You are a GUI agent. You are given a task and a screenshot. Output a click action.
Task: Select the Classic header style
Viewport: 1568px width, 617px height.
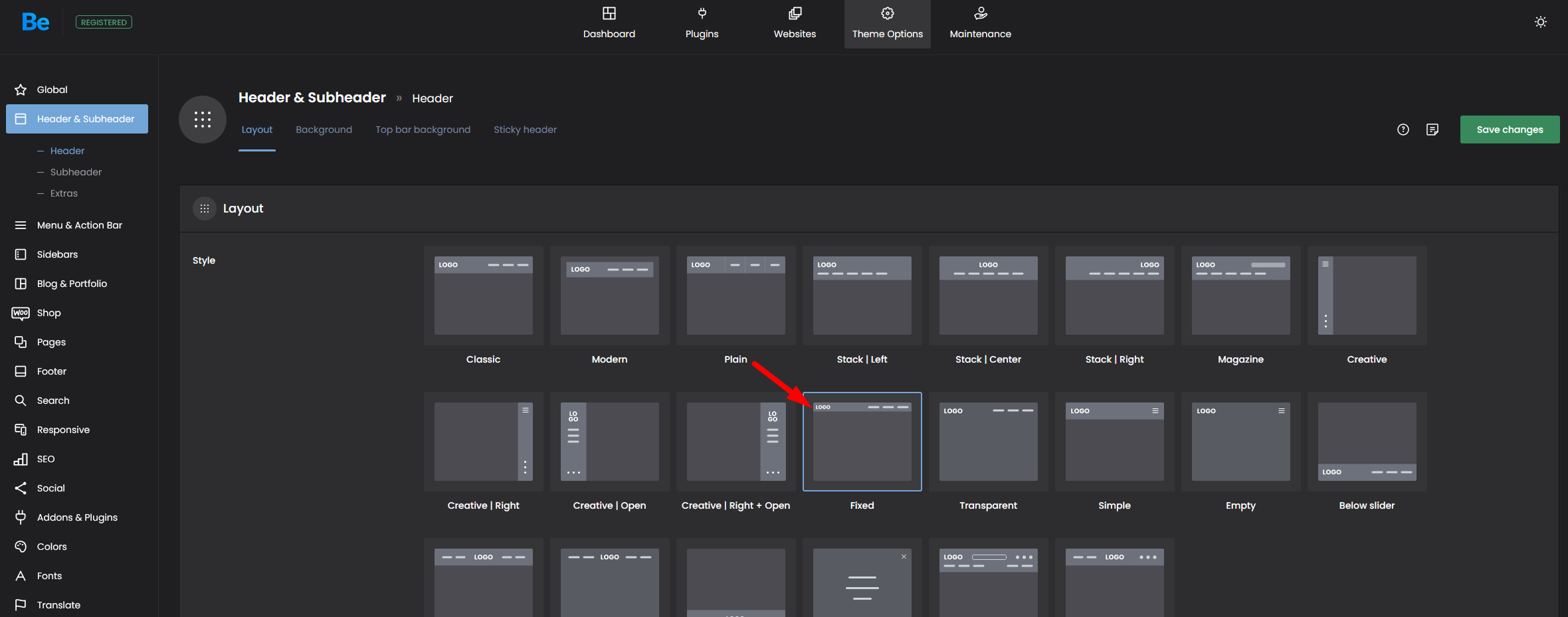484,296
